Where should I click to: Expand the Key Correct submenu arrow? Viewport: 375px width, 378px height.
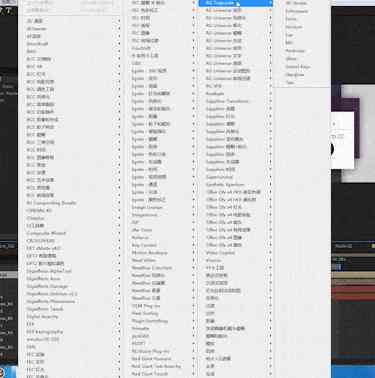click(x=193, y=245)
